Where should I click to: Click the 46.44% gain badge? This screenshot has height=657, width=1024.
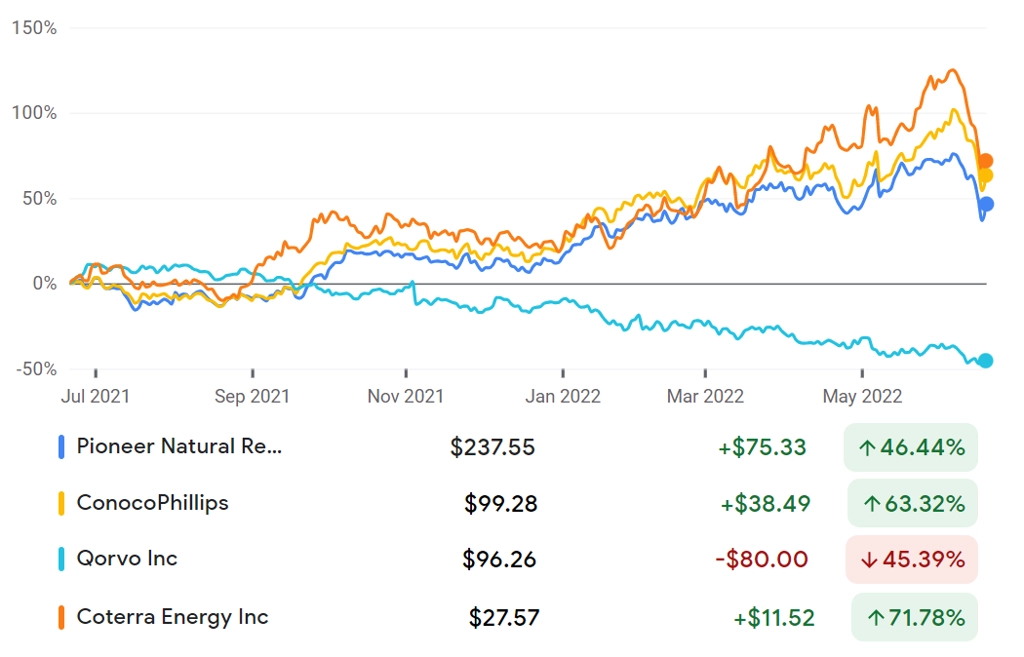pos(910,447)
